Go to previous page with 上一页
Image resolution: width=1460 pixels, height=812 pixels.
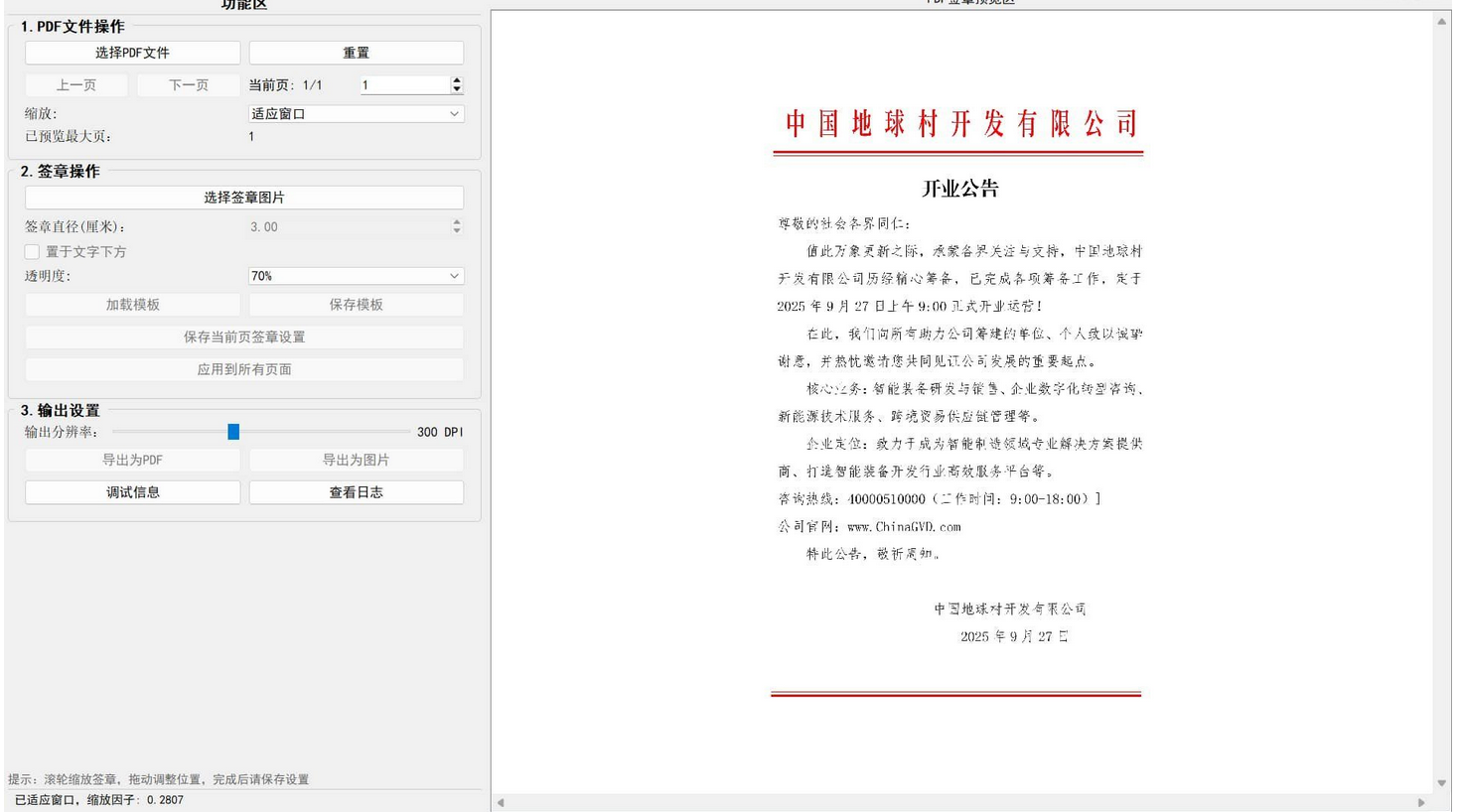click(76, 85)
